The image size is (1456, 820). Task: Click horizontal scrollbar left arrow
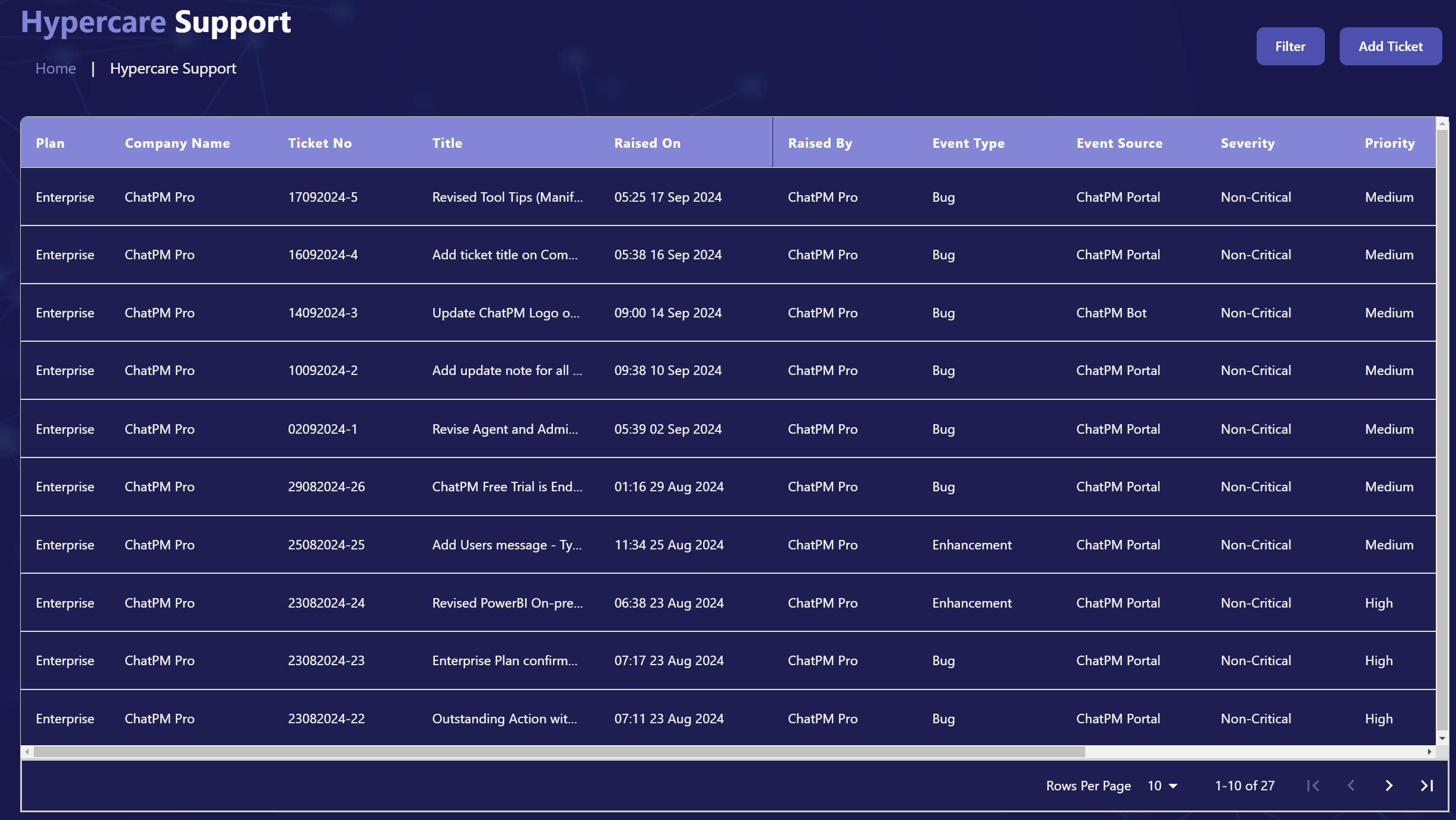coord(27,752)
